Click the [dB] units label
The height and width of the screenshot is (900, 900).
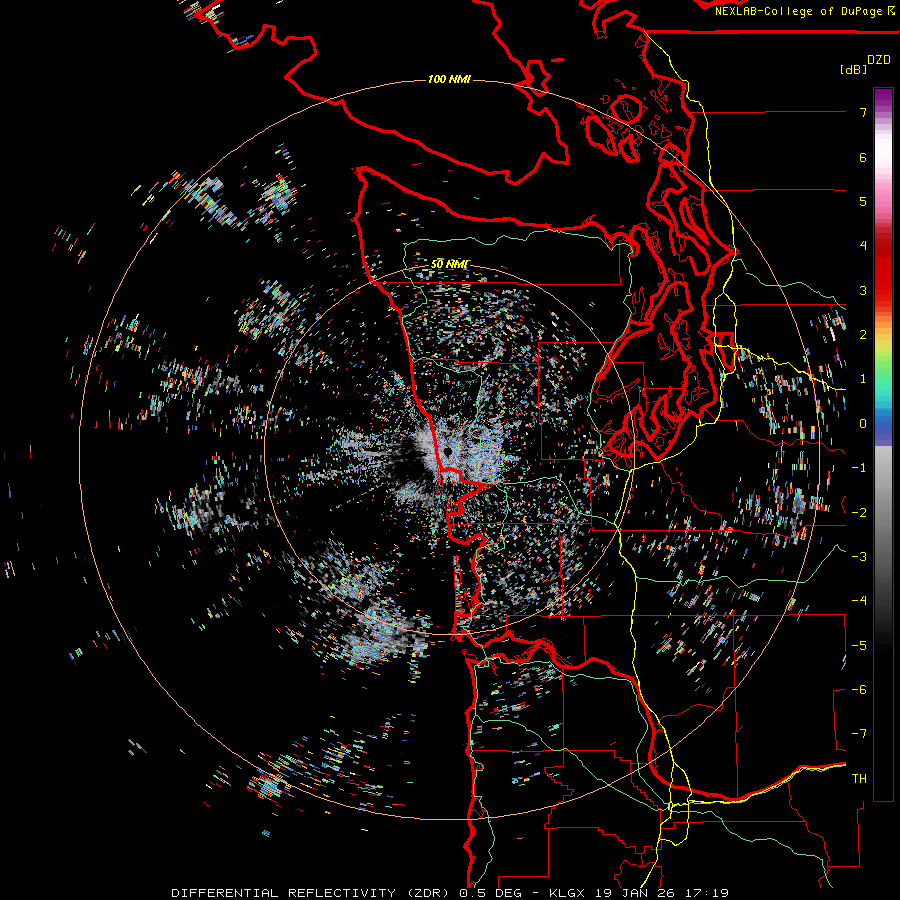(x=853, y=69)
